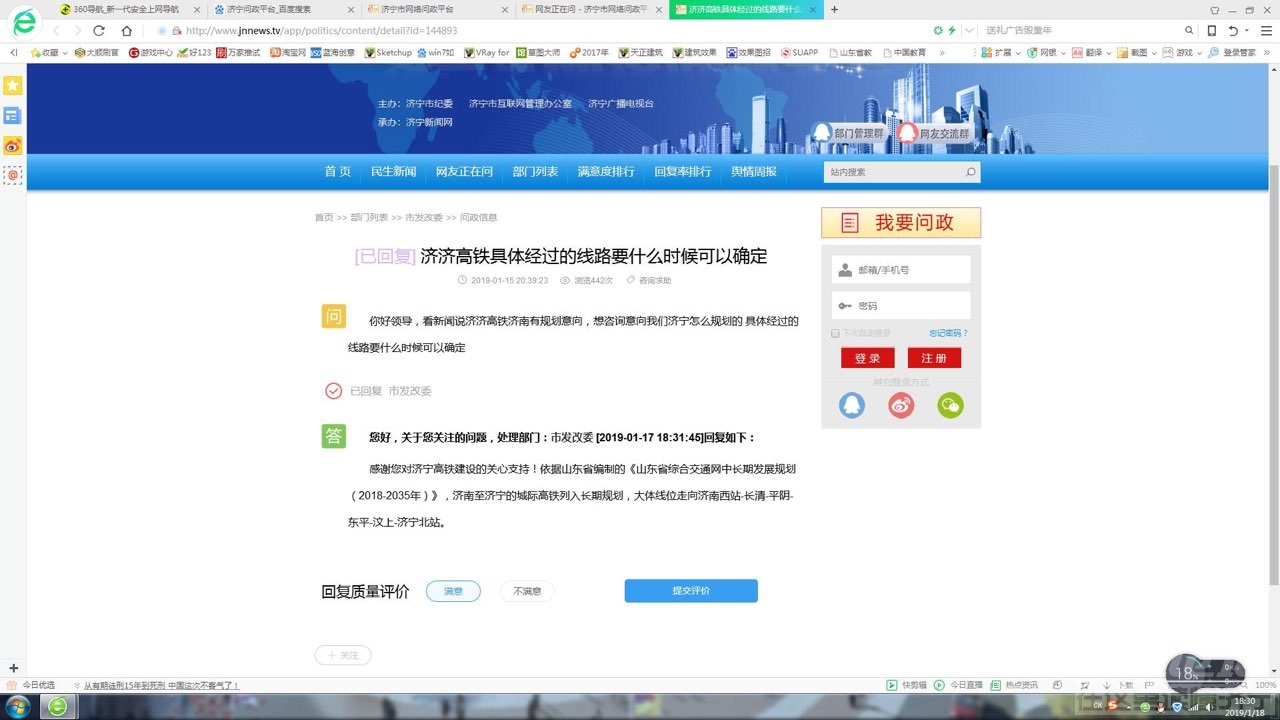The height and width of the screenshot is (720, 1280).
Task: Click the 忘记密码 link
Action: pyautogui.click(x=948, y=333)
